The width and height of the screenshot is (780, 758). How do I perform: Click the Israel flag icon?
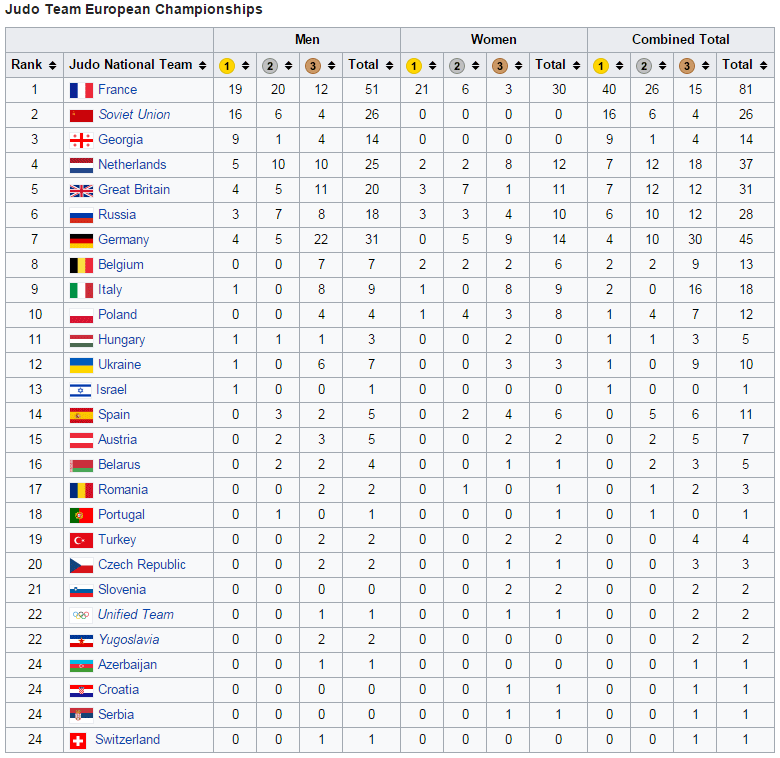[80, 390]
